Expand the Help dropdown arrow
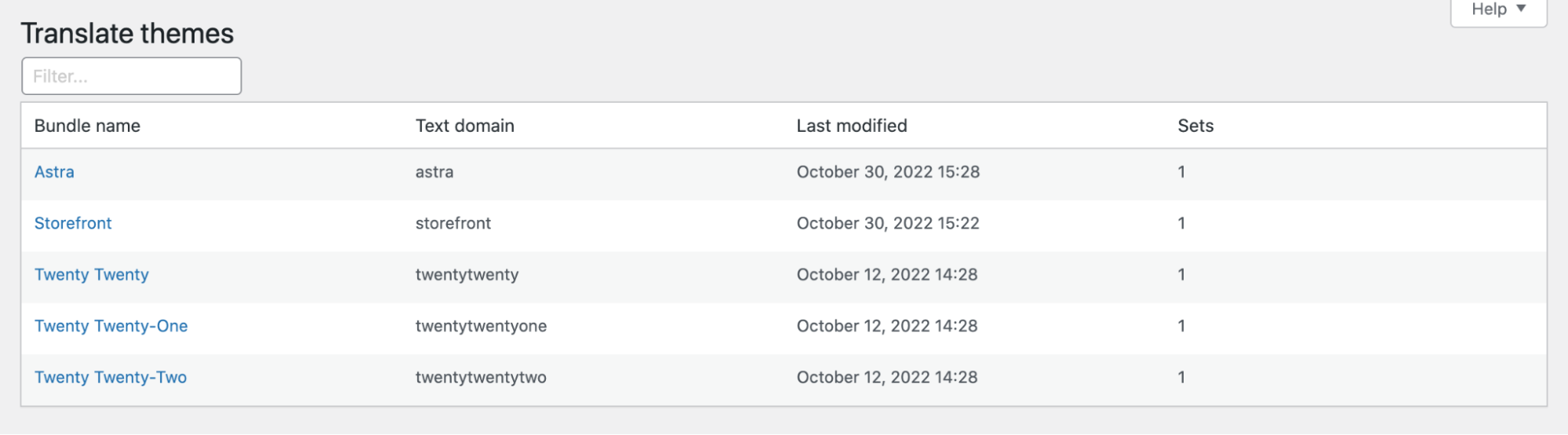Screen dimensions: 1568x435 tap(1521, 9)
